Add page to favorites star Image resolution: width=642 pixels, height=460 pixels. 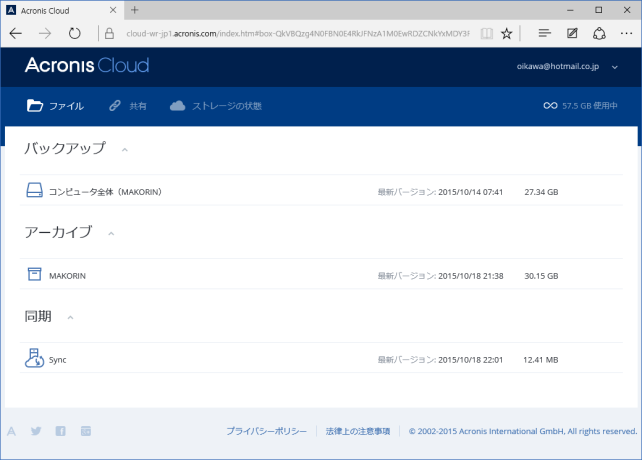(506, 33)
